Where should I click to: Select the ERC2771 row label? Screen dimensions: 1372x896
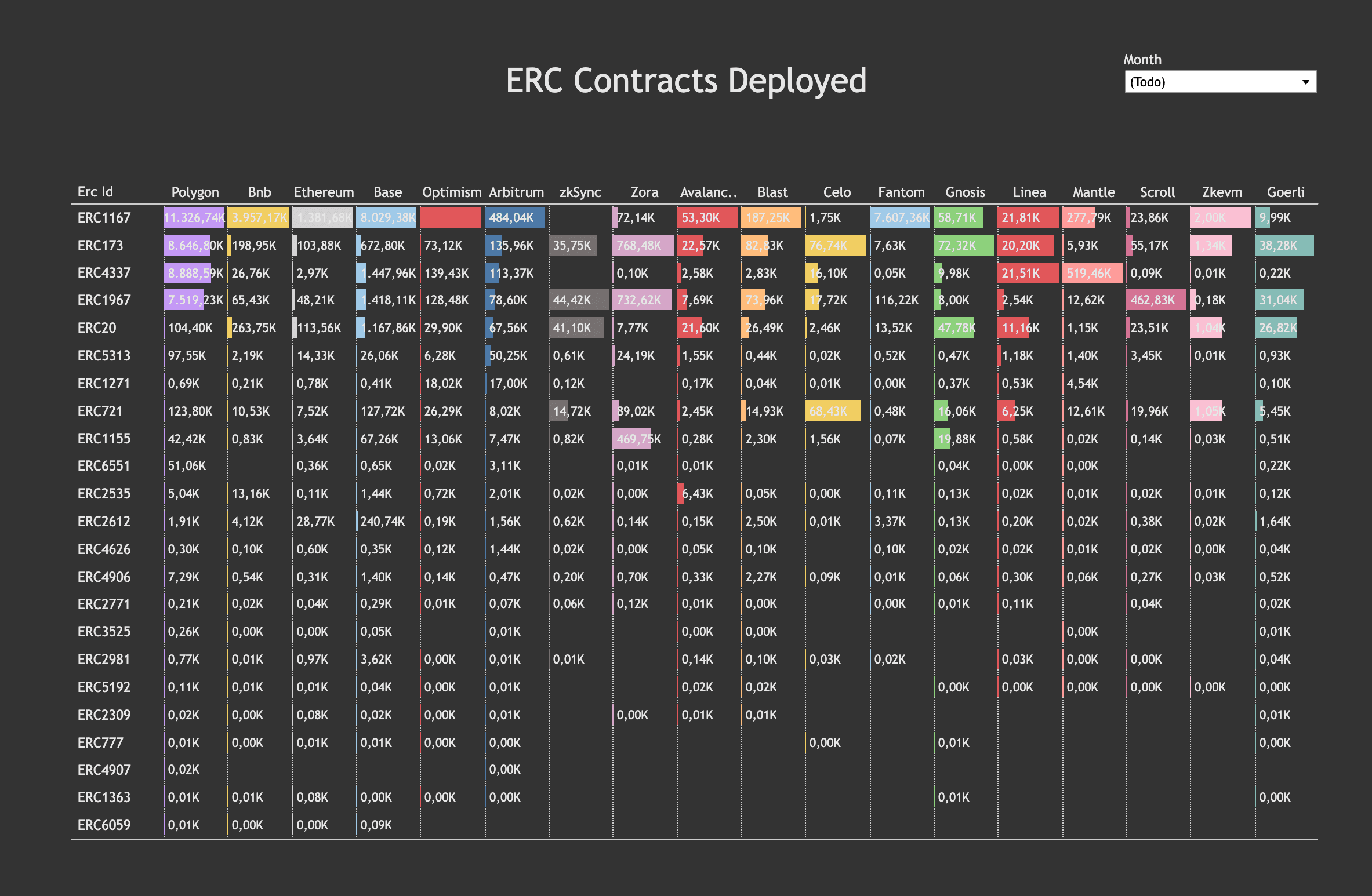(x=104, y=604)
